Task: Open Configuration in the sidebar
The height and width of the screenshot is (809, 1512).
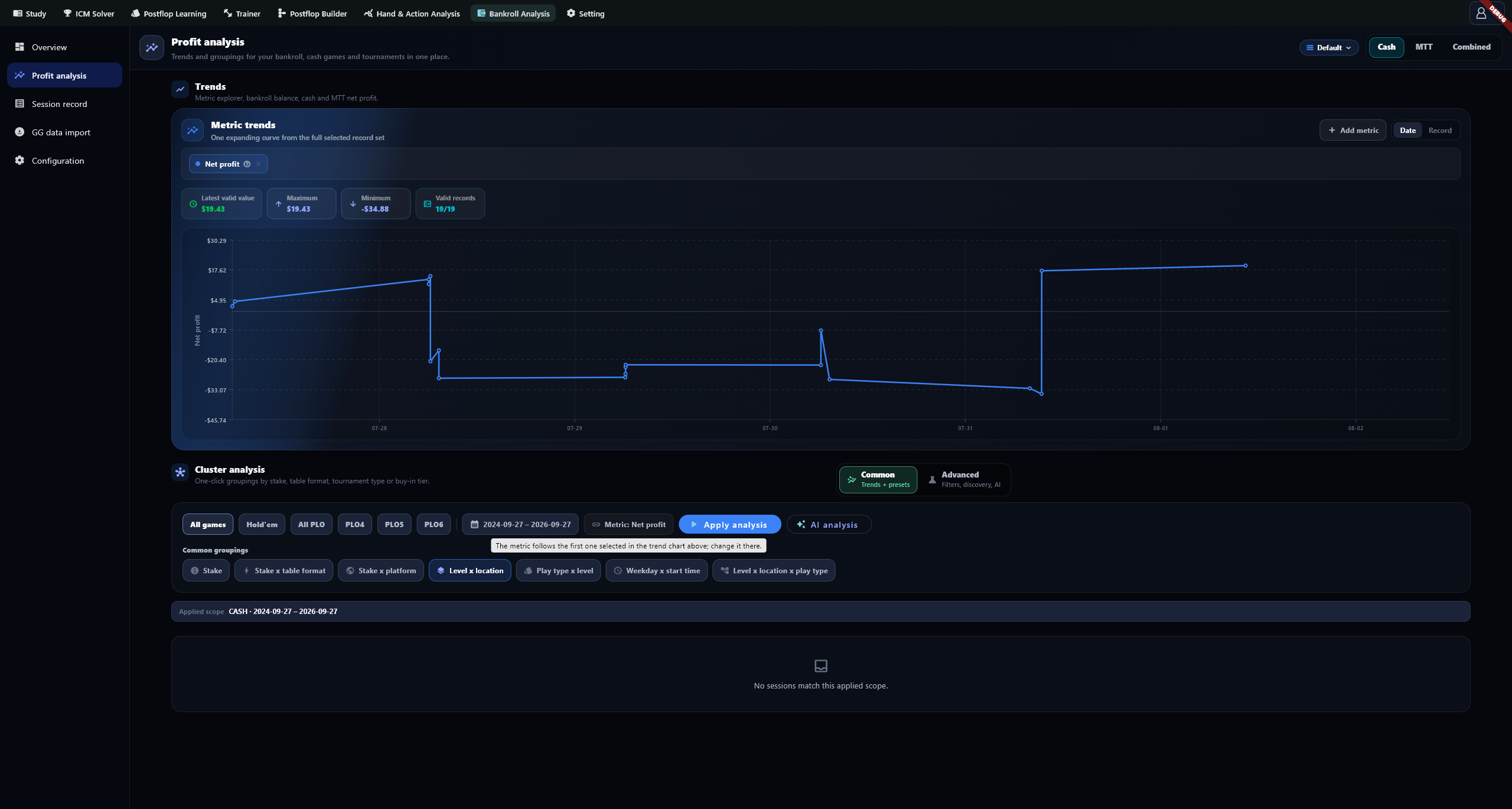Action: click(64, 161)
